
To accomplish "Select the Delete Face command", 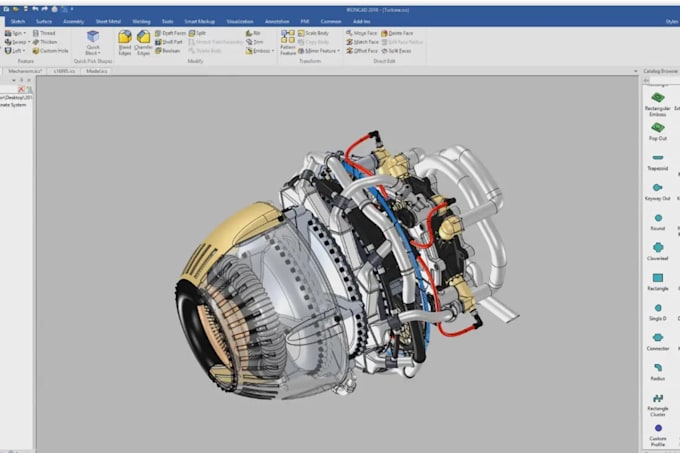I will [x=397, y=33].
